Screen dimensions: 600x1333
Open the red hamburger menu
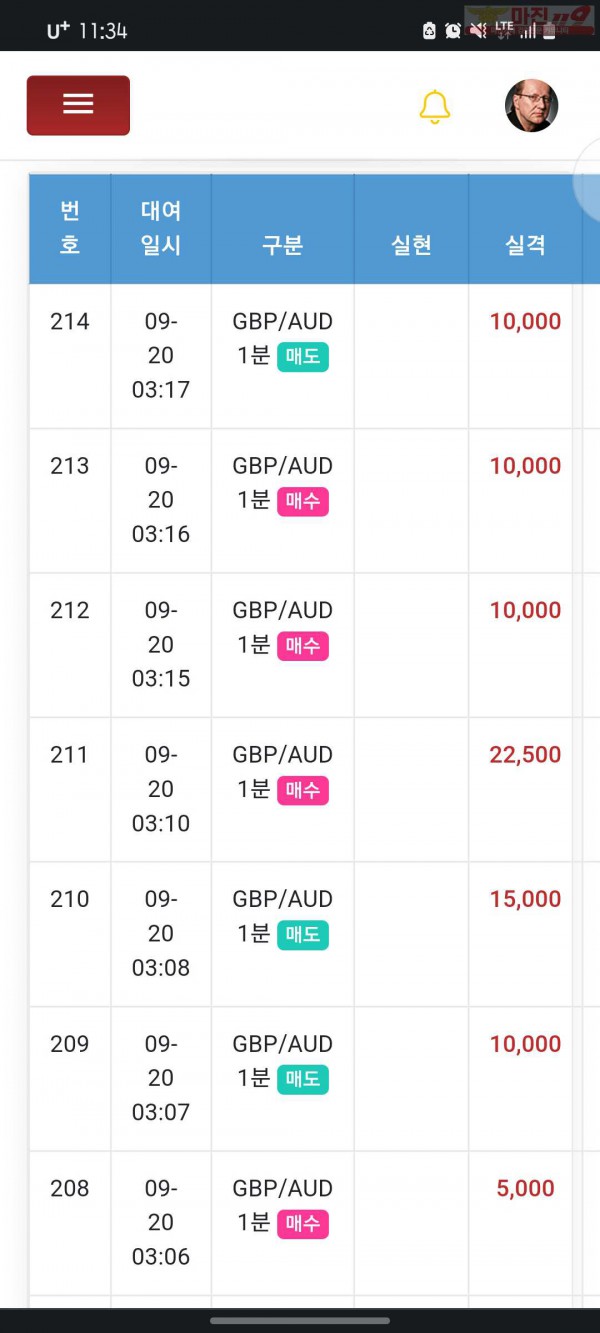78,105
